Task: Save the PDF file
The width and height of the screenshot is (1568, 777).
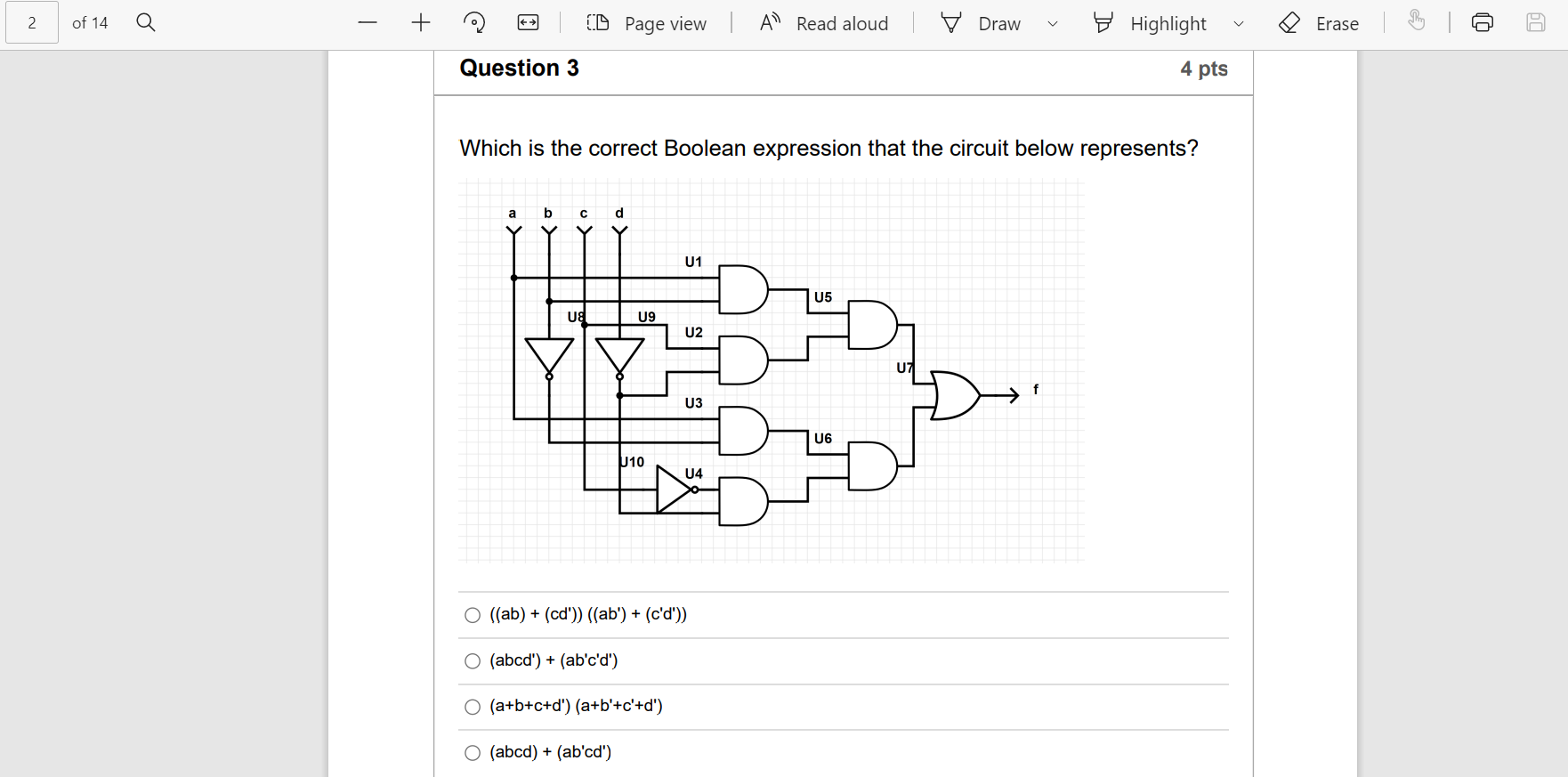Action: click(1535, 22)
